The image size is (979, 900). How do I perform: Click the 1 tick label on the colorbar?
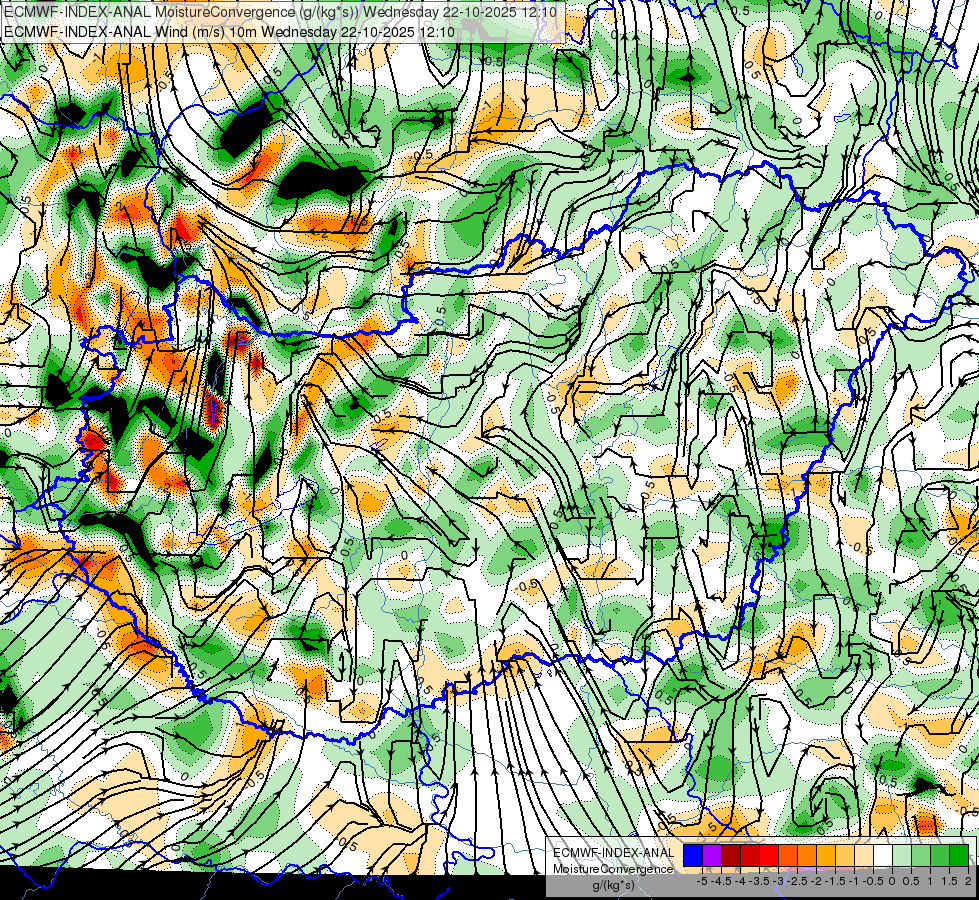tap(930, 881)
